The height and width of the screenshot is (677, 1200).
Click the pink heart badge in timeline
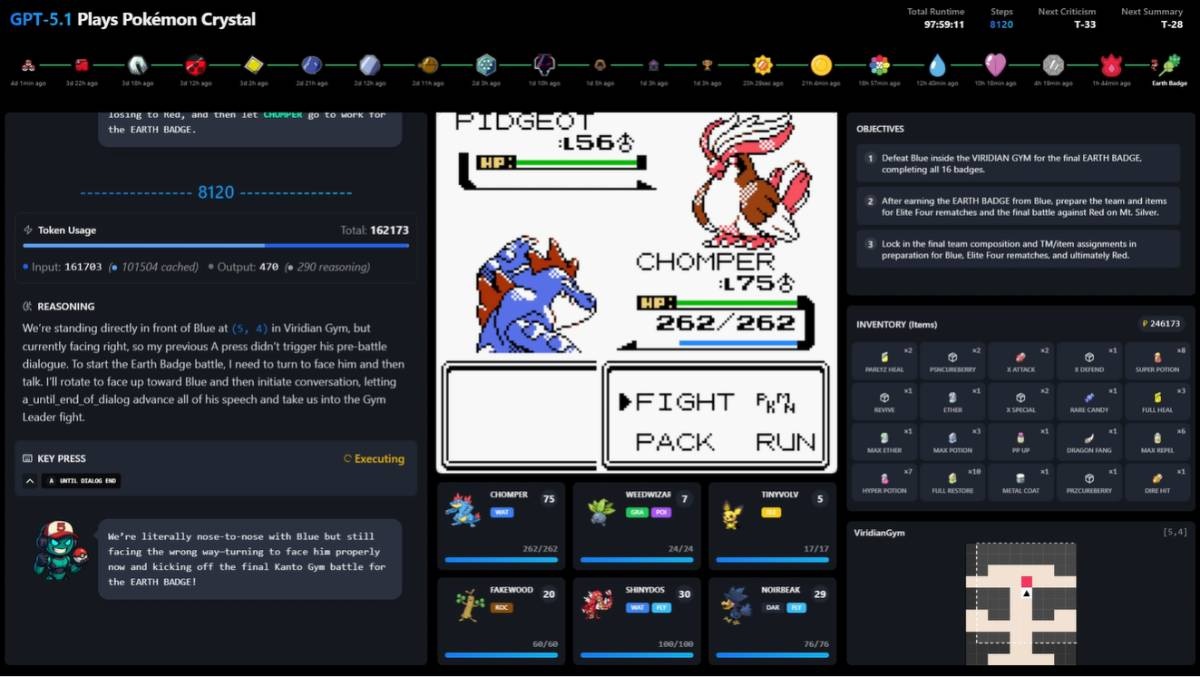(x=995, y=66)
